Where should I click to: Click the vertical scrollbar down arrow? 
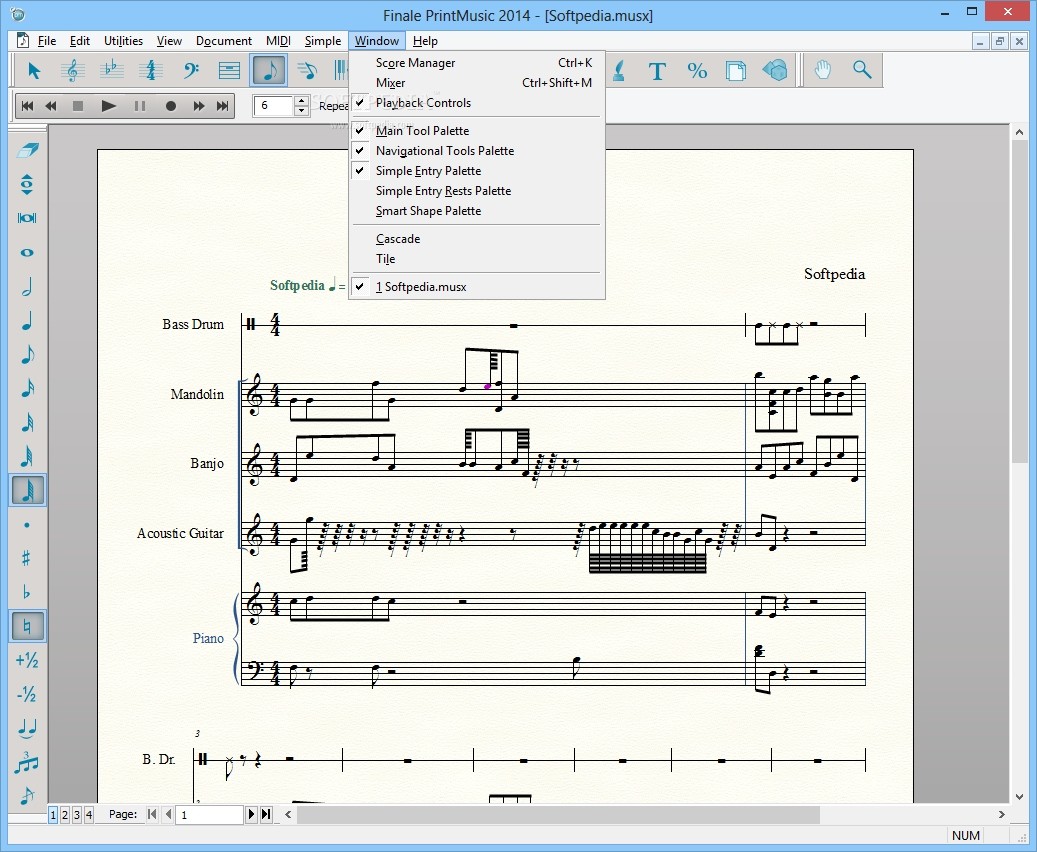pyautogui.click(x=1019, y=796)
